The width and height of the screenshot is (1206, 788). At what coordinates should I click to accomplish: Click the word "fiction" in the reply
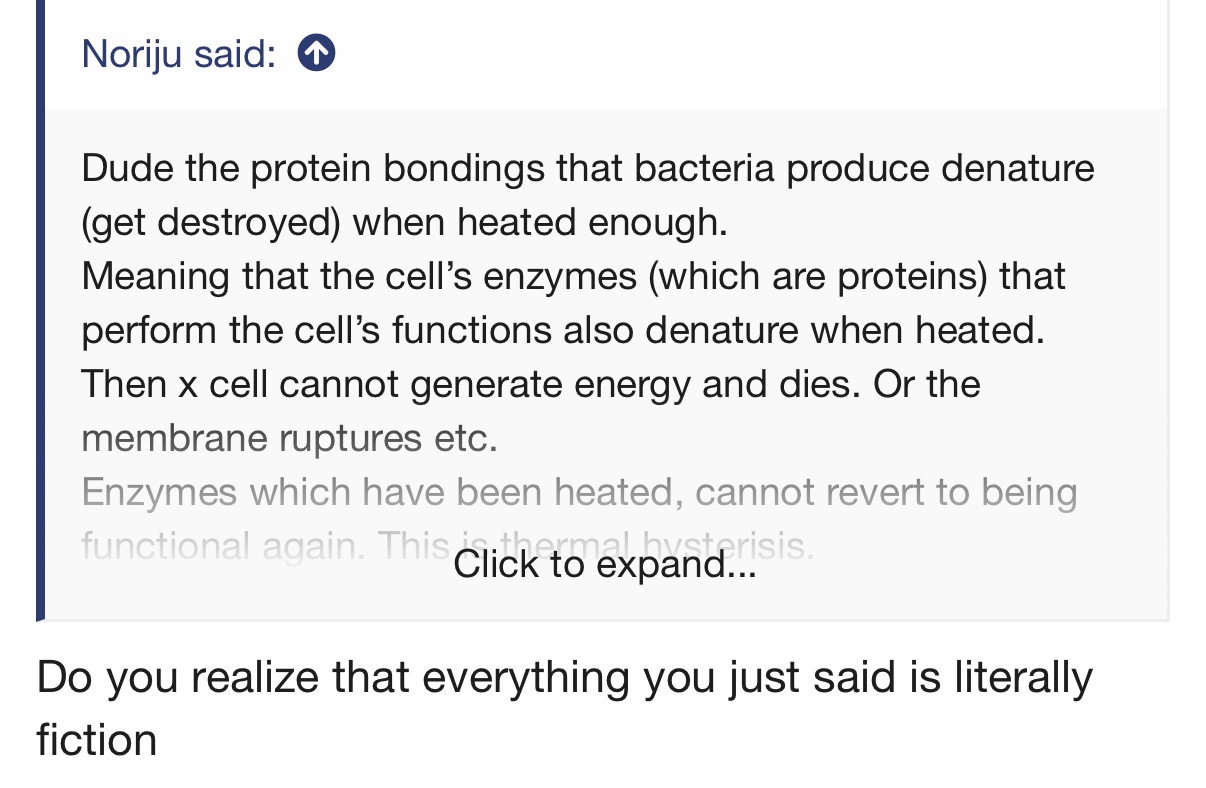(97, 741)
